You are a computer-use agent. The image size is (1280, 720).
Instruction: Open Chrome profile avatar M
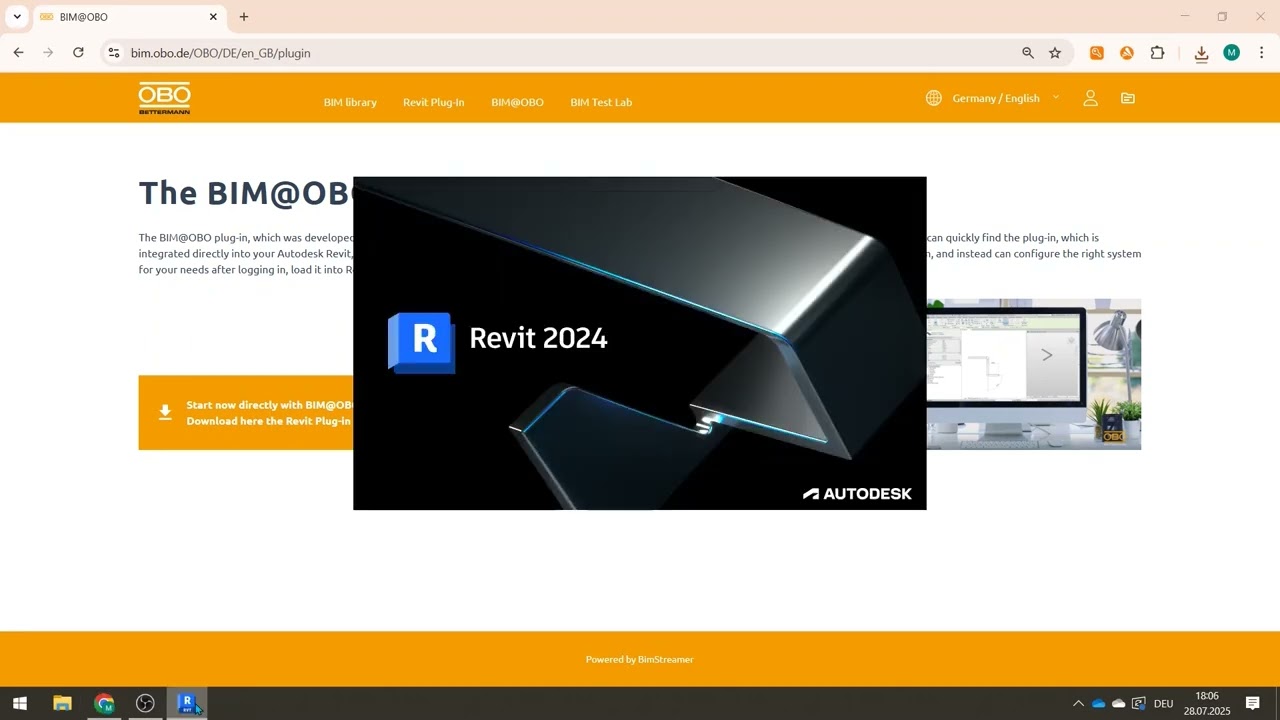[x=1232, y=53]
